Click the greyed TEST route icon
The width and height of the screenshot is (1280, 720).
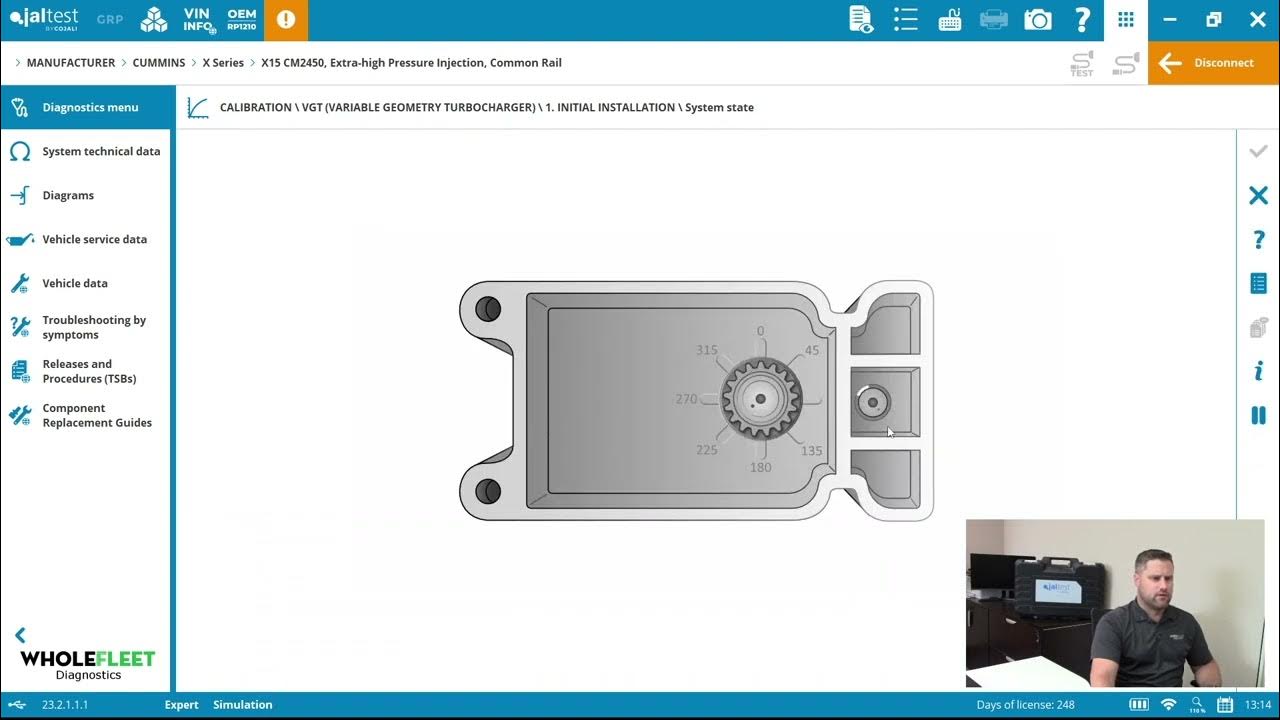point(1082,64)
